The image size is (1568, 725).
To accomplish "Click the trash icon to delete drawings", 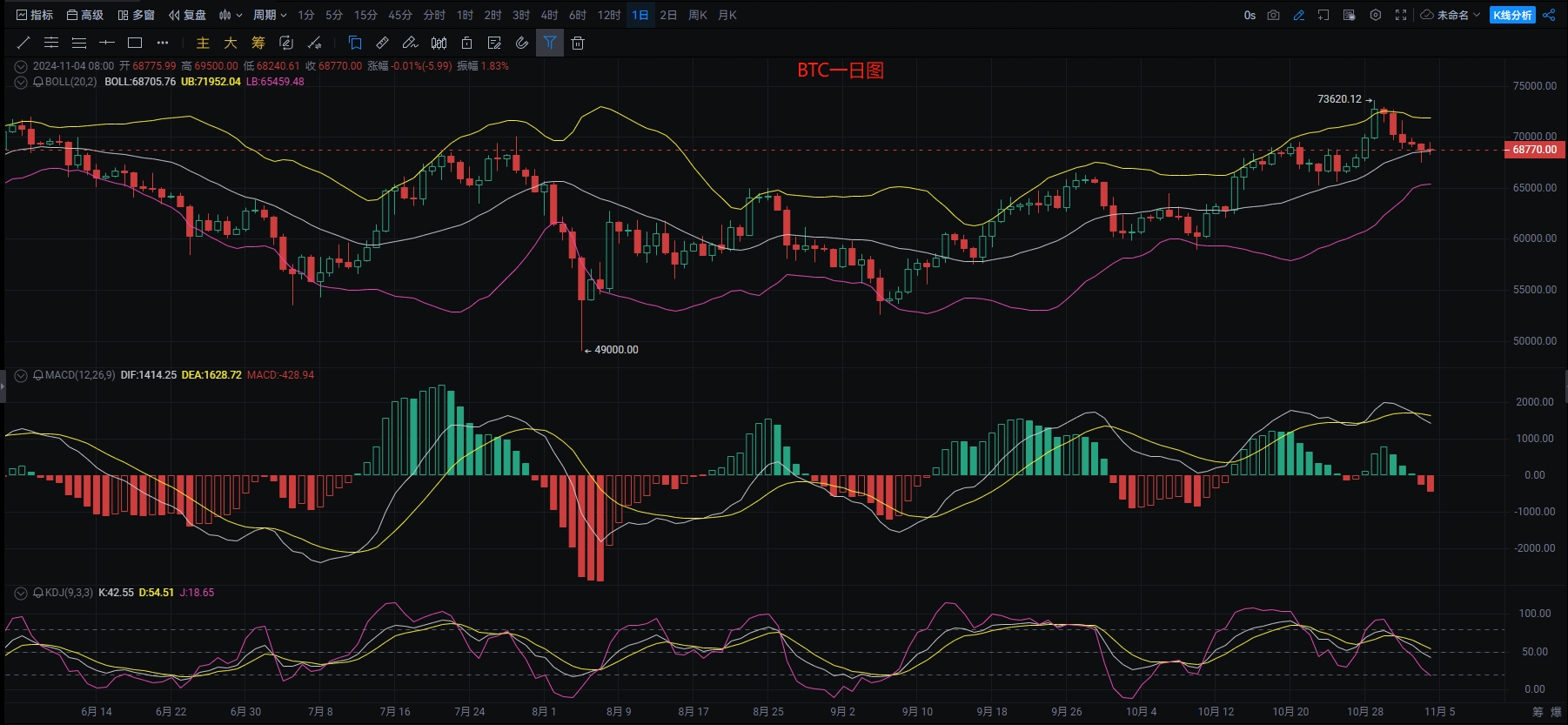I will 578,43.
